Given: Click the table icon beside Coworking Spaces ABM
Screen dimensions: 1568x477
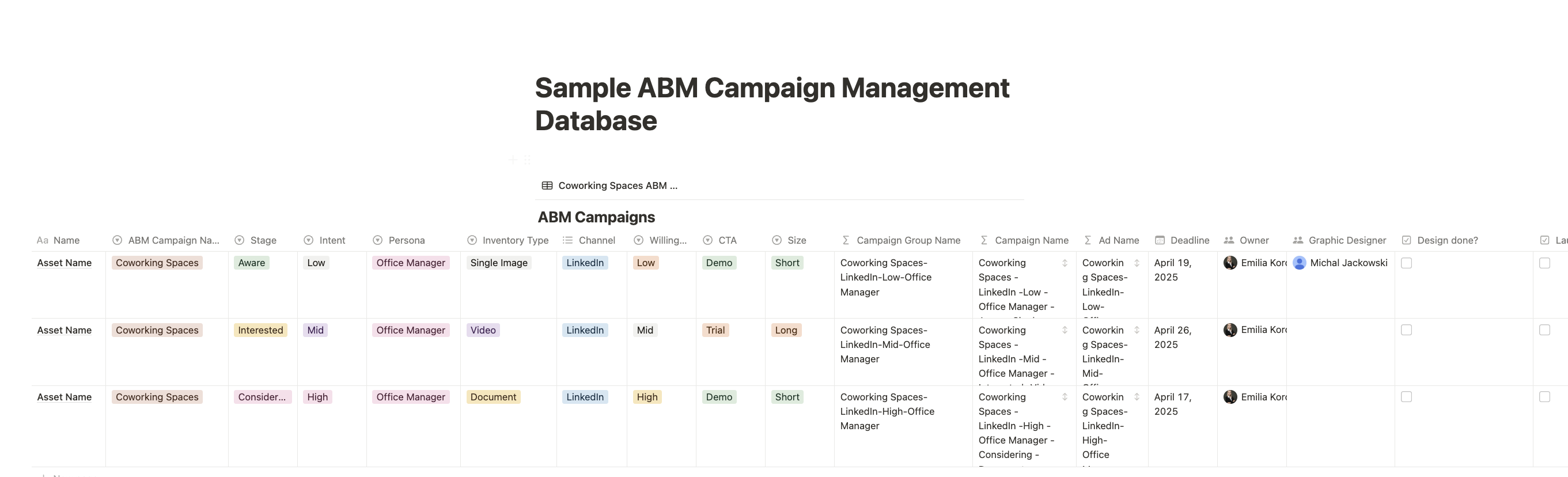Looking at the screenshot, I should [546, 185].
